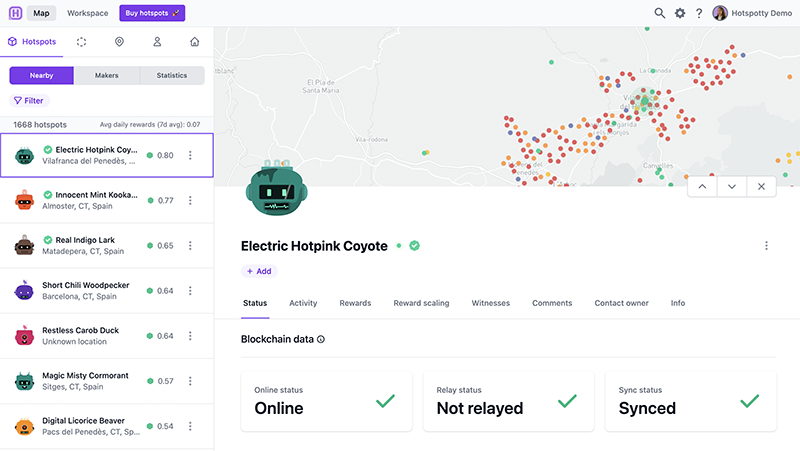Switch to the Makers segment

coord(107,75)
